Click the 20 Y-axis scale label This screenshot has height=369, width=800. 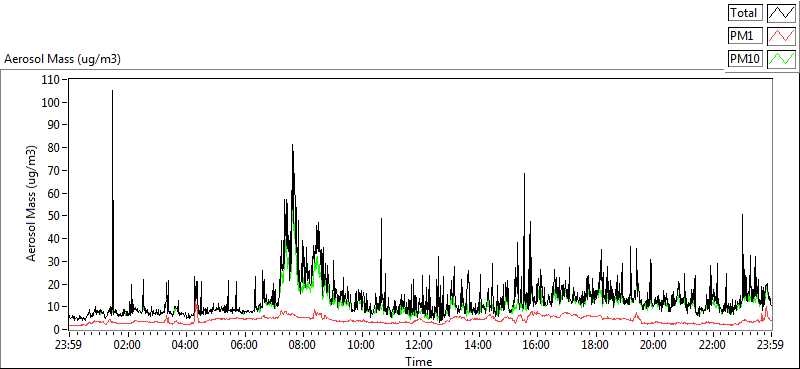coord(55,284)
